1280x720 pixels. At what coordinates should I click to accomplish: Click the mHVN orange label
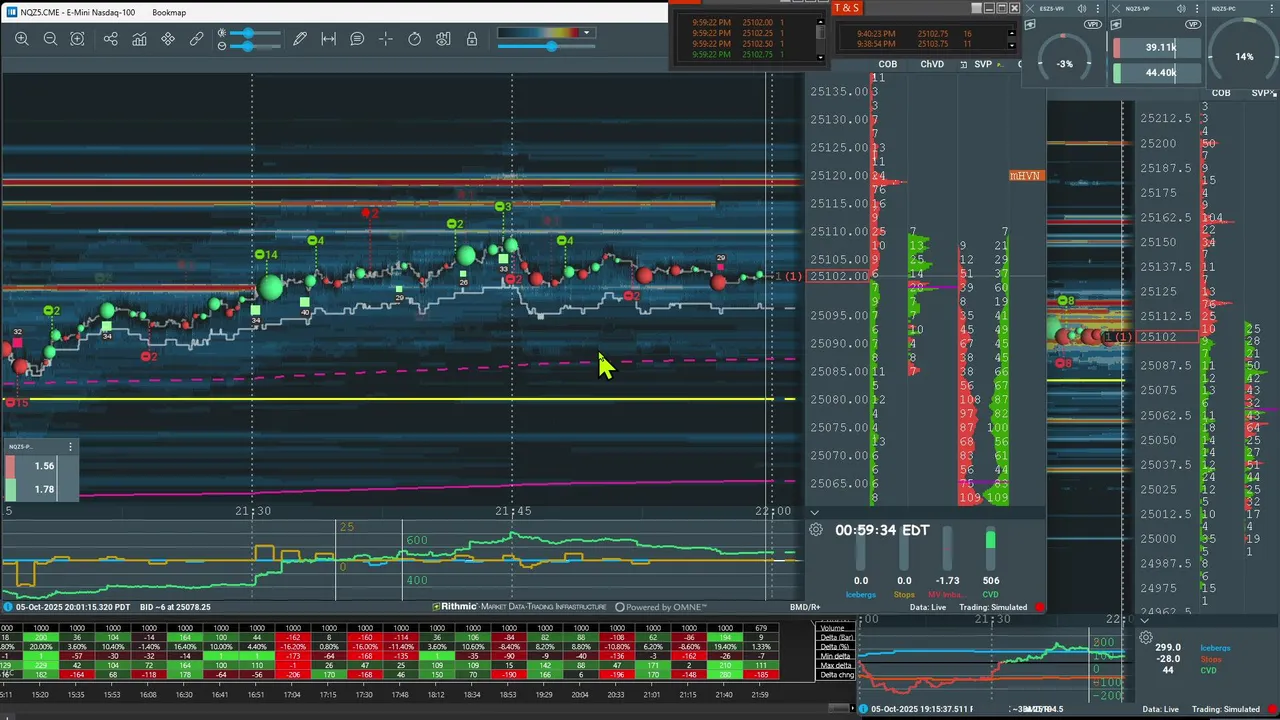[x=1025, y=176]
